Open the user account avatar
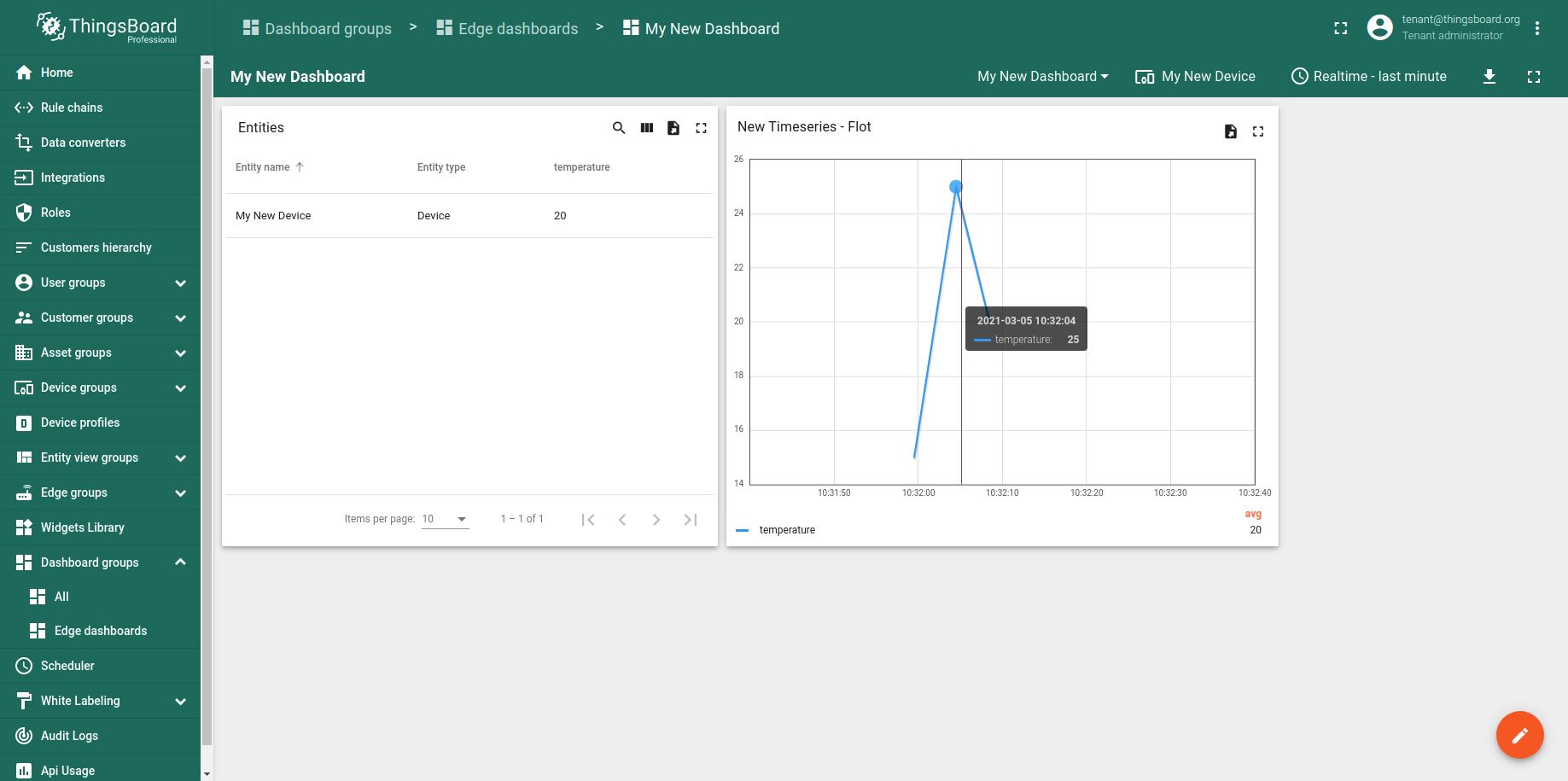This screenshot has width=1568, height=781. coord(1380,27)
